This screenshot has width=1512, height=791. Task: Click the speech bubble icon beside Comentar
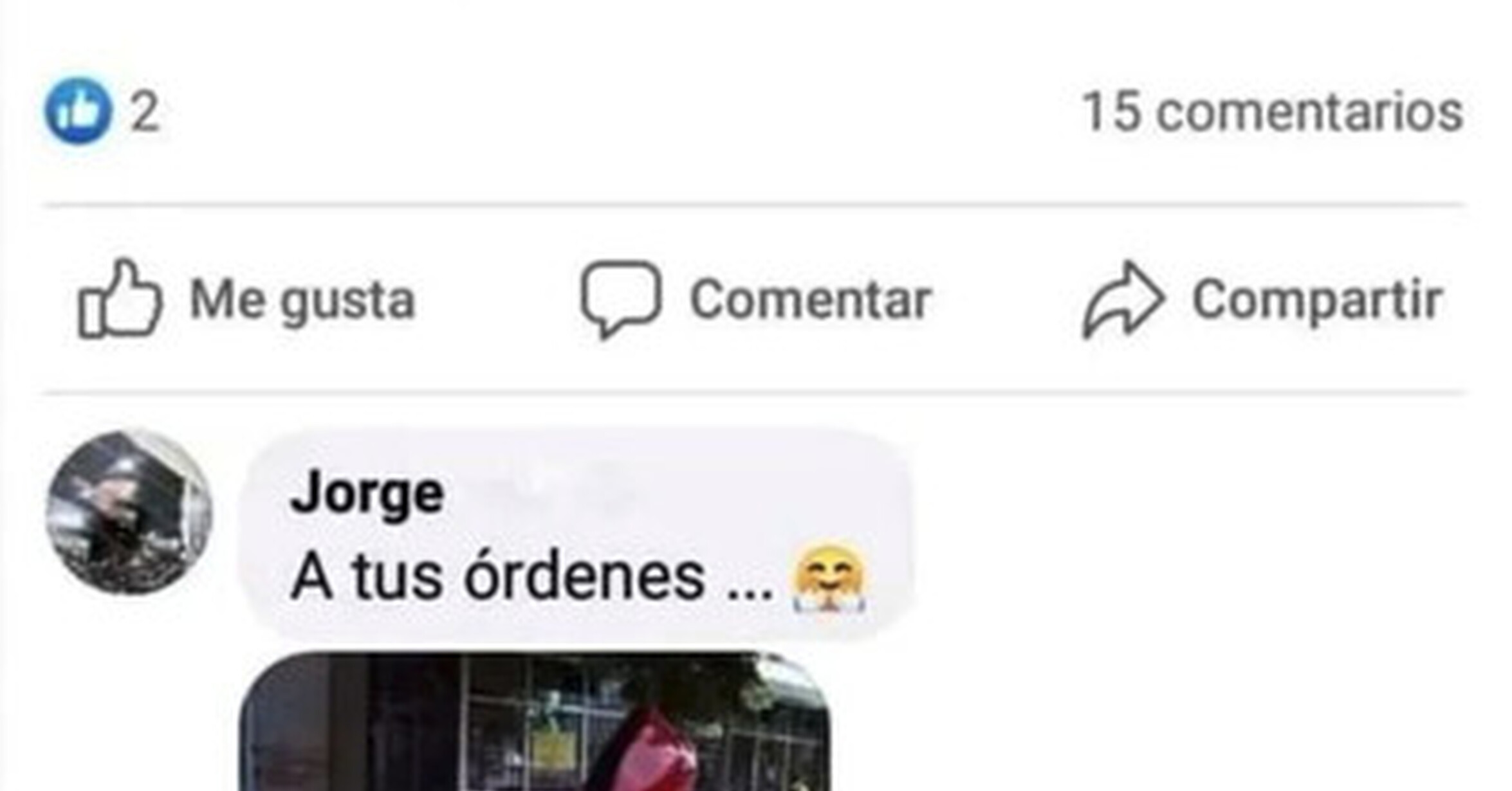(621, 299)
